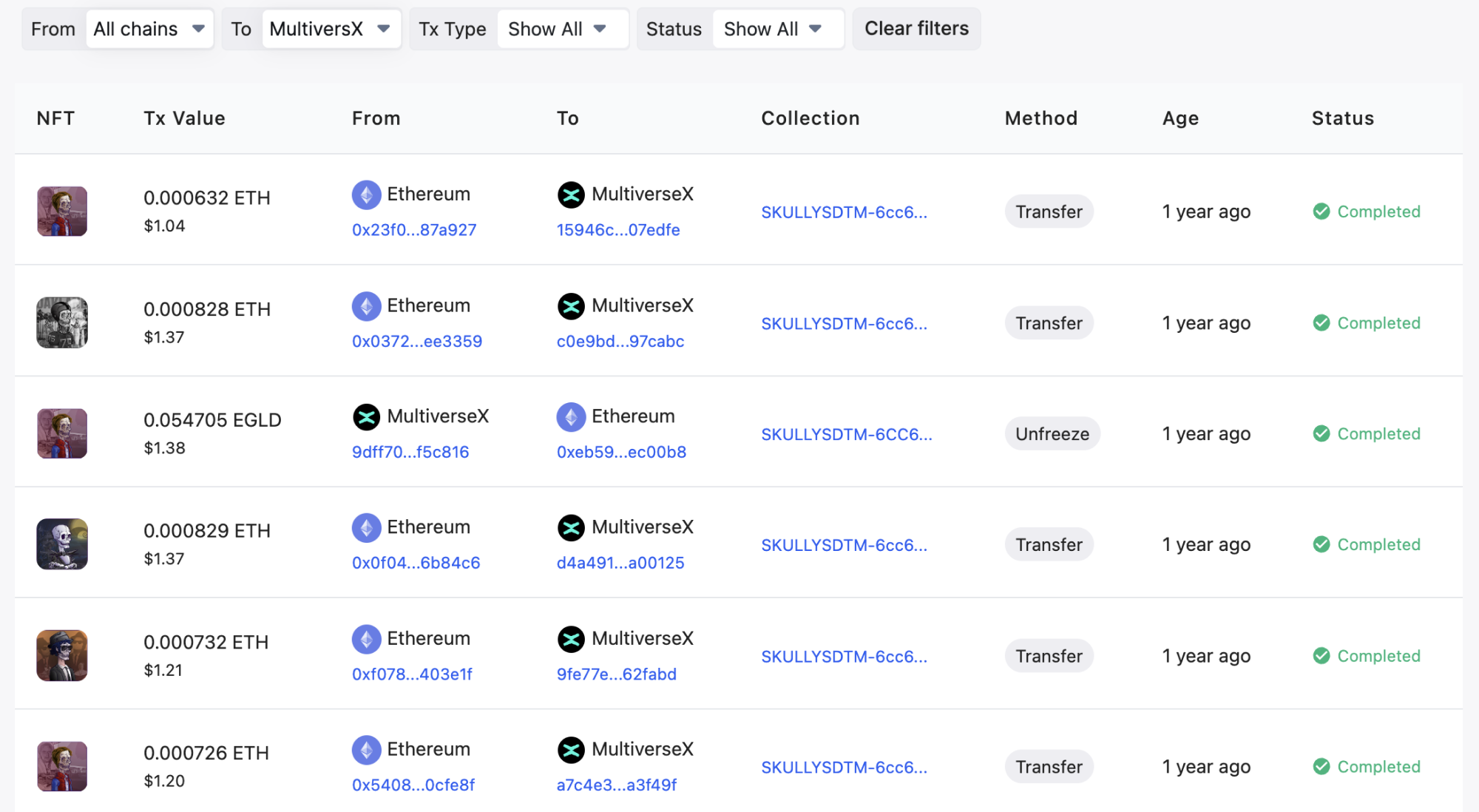Open SKULLYSDTM-6CC6 collection link in Unfreeze row
The image size is (1479, 812).
pos(847,435)
